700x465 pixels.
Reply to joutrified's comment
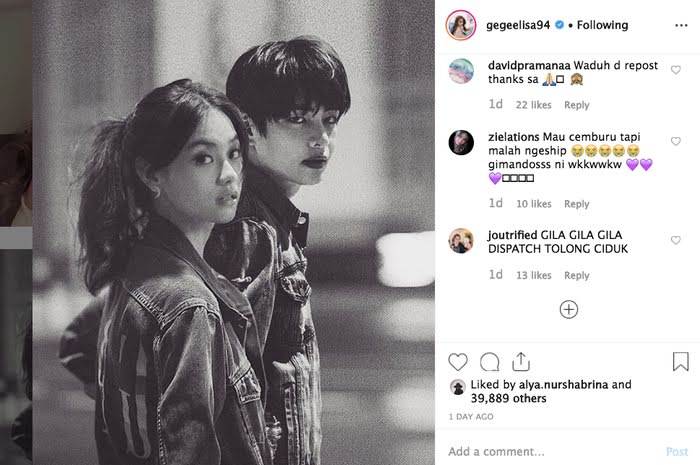click(x=576, y=275)
